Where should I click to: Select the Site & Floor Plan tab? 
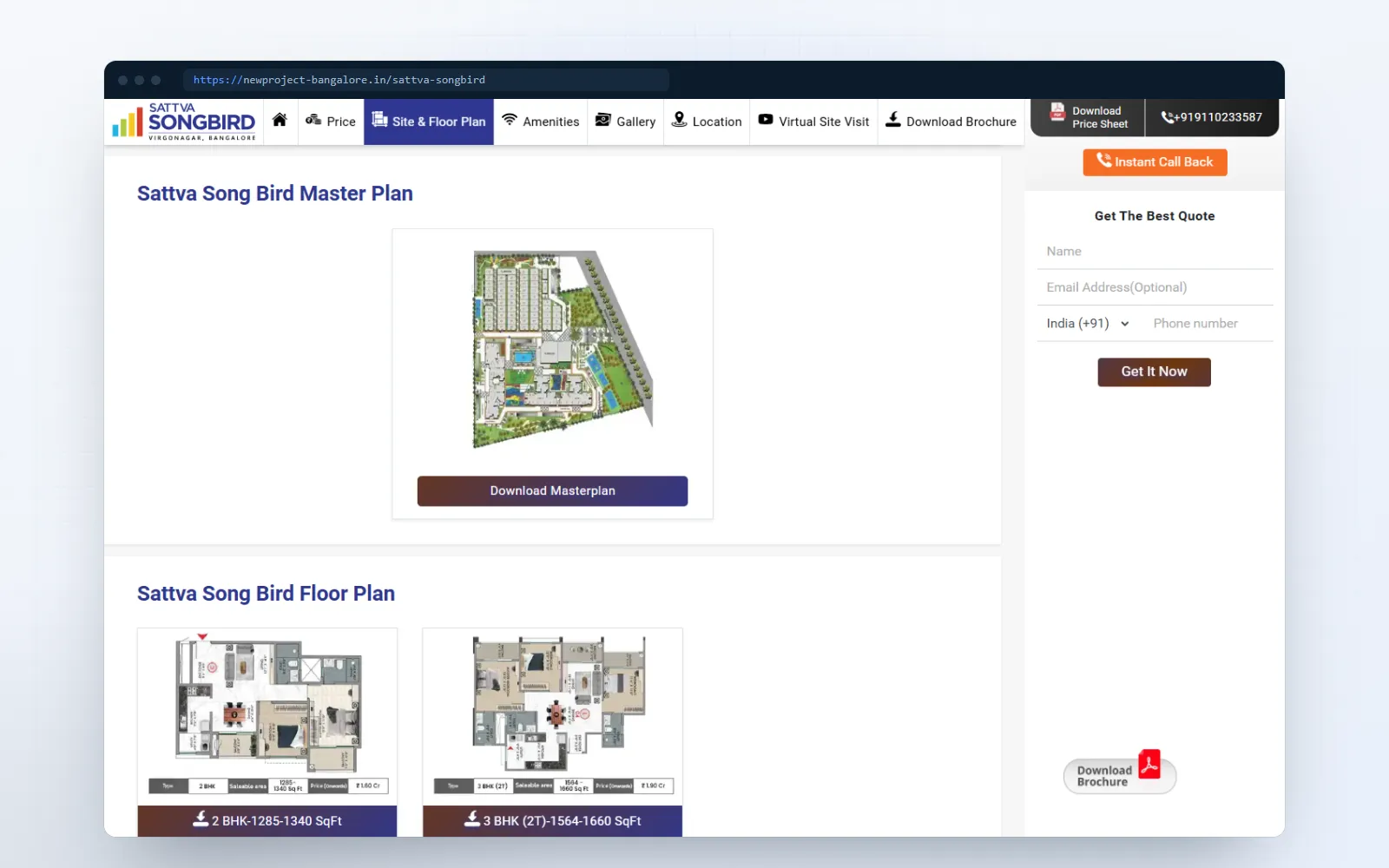[x=429, y=122]
